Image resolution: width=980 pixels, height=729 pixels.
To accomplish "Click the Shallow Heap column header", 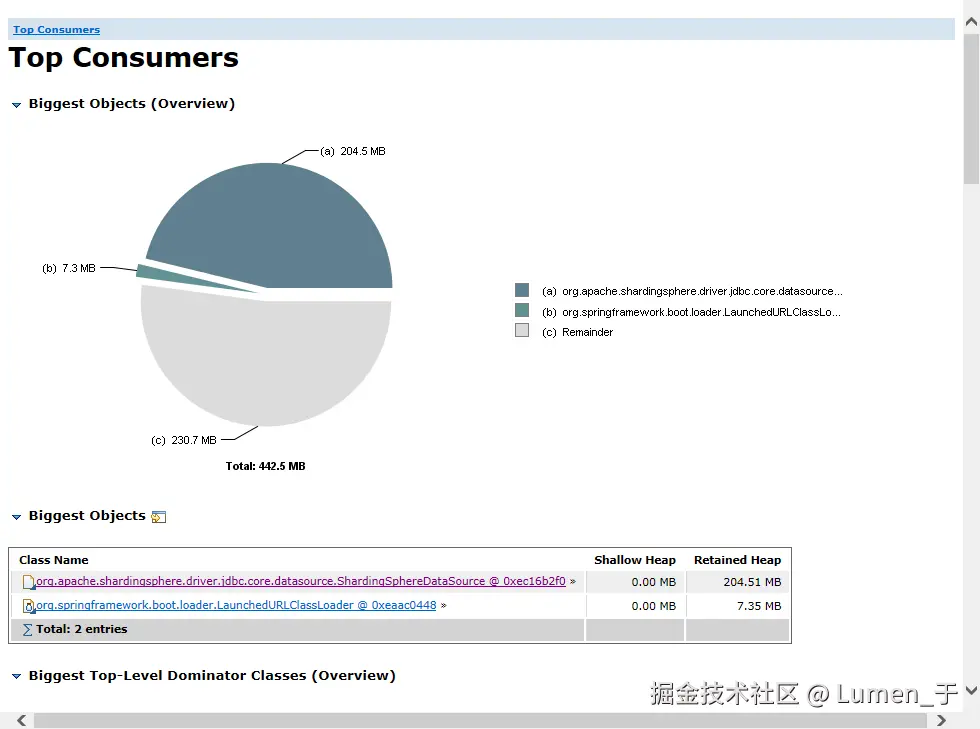I will tap(635, 560).
